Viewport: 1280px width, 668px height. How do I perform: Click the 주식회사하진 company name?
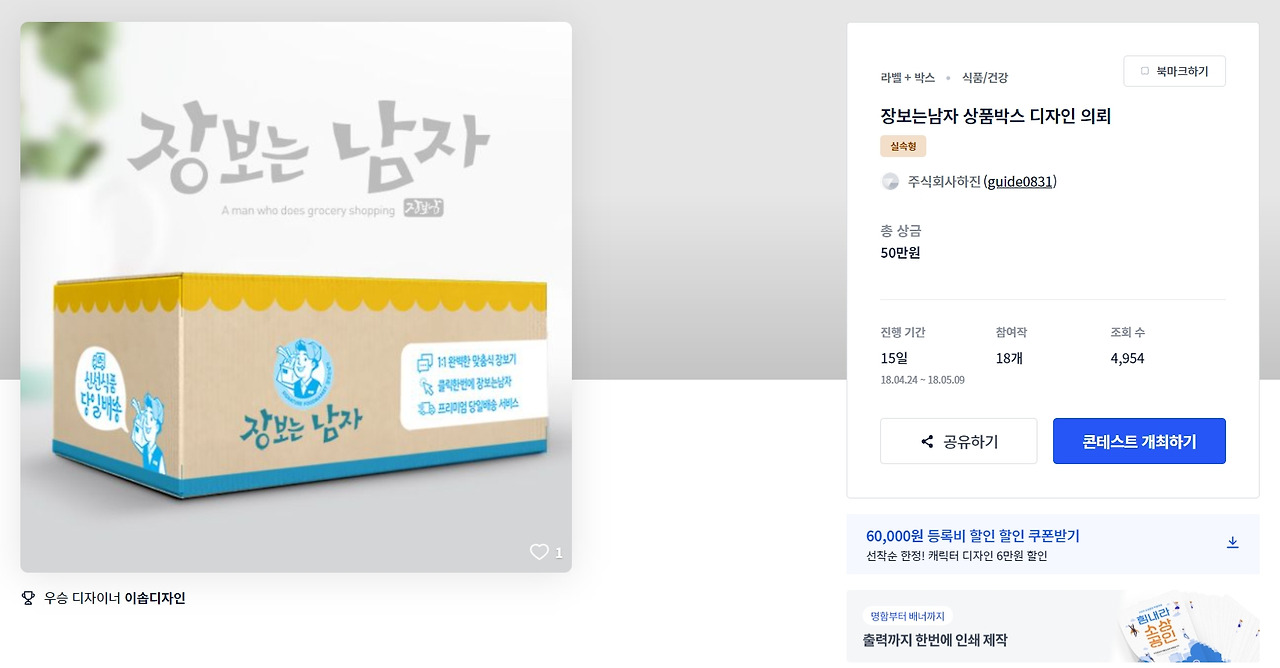[x=944, y=181]
